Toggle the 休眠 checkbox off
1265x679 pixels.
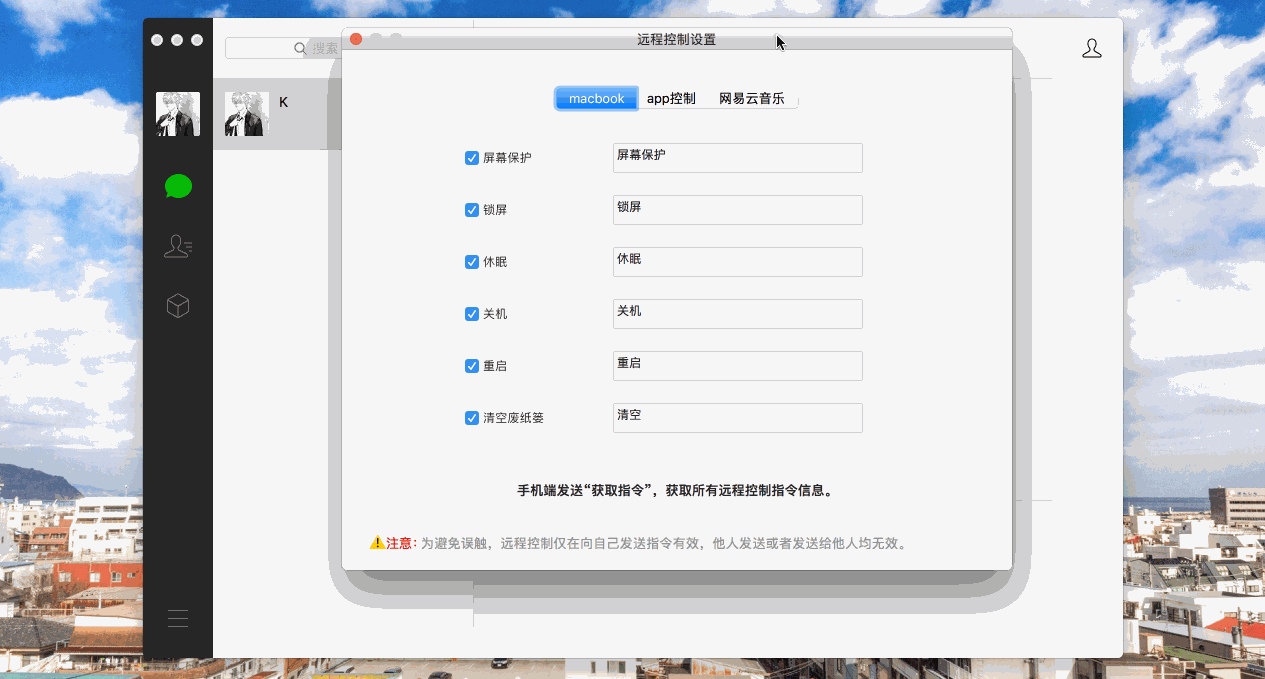pyautogui.click(x=472, y=262)
